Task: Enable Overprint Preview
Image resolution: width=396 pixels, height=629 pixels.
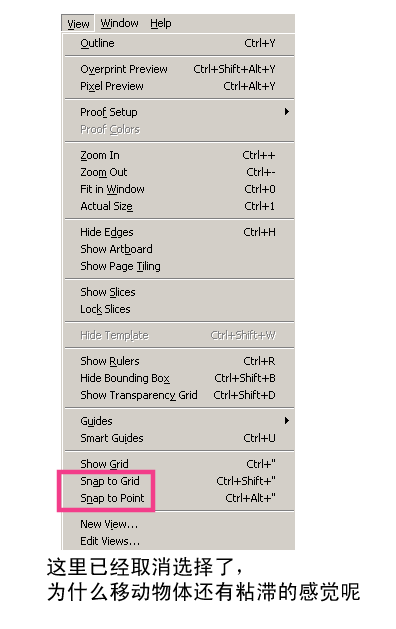Action: click(x=179, y=69)
